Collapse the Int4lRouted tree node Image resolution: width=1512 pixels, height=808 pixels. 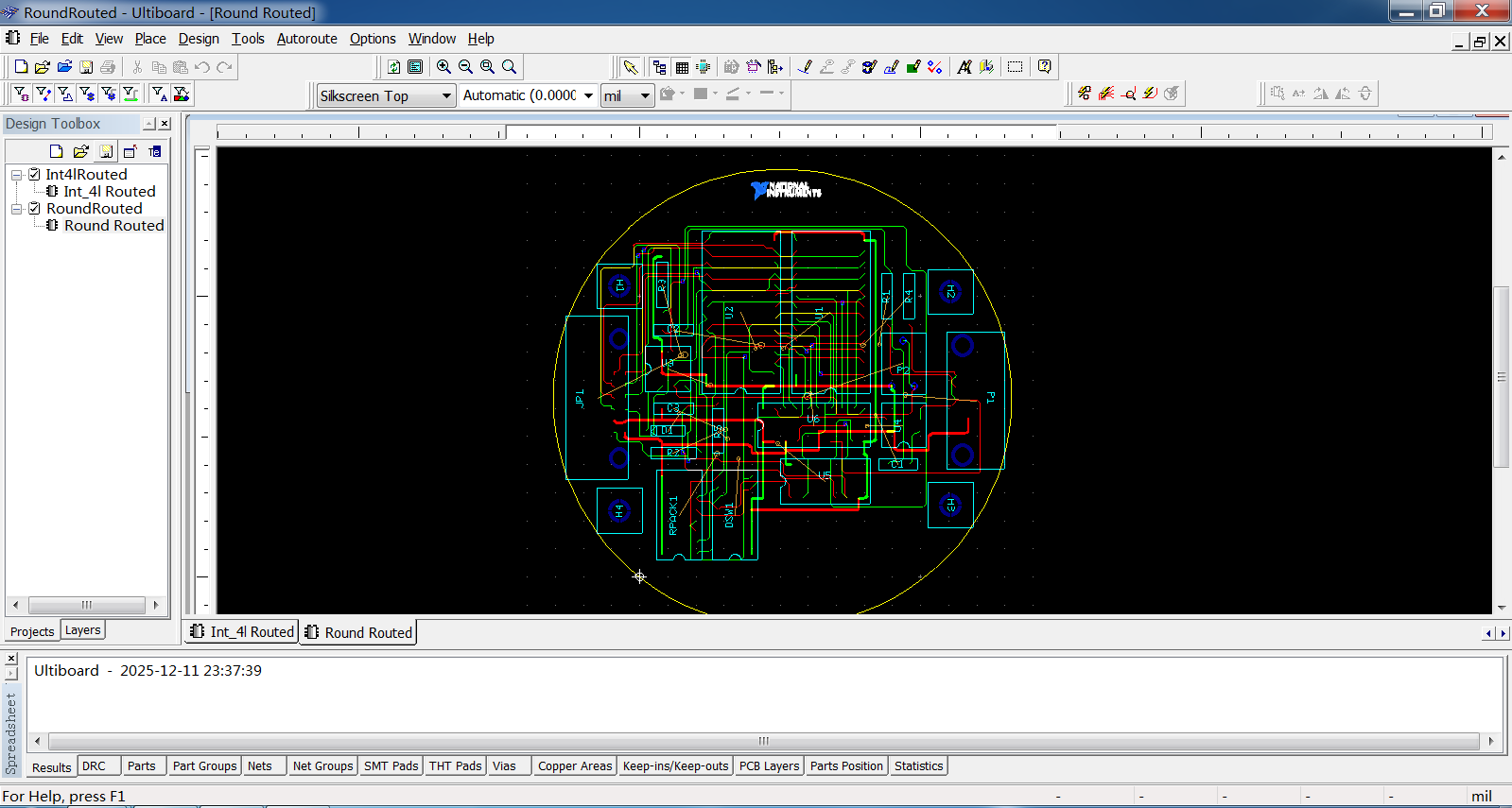pyautogui.click(x=16, y=175)
